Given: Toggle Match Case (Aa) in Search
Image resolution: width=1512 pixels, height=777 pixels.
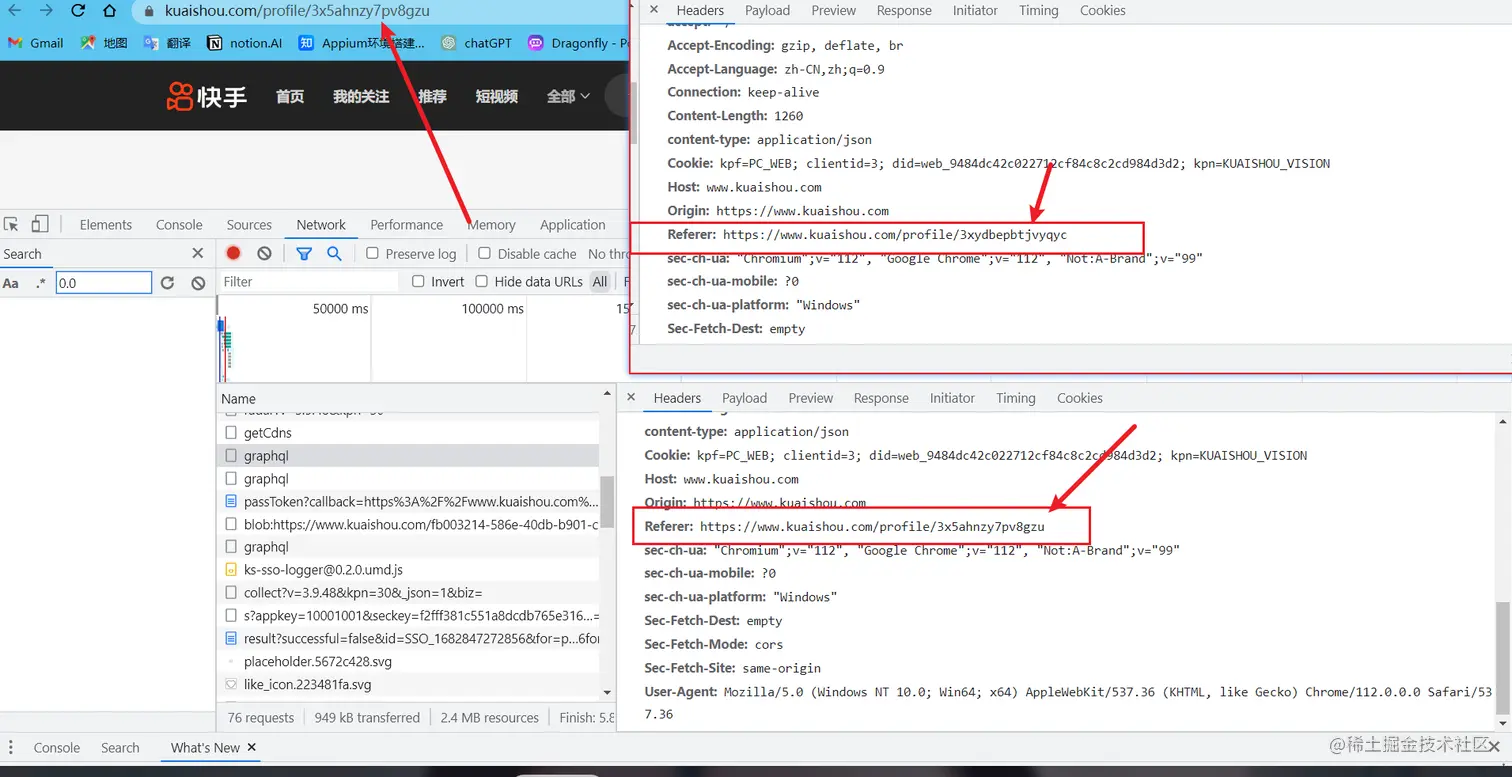Looking at the screenshot, I should [x=11, y=283].
